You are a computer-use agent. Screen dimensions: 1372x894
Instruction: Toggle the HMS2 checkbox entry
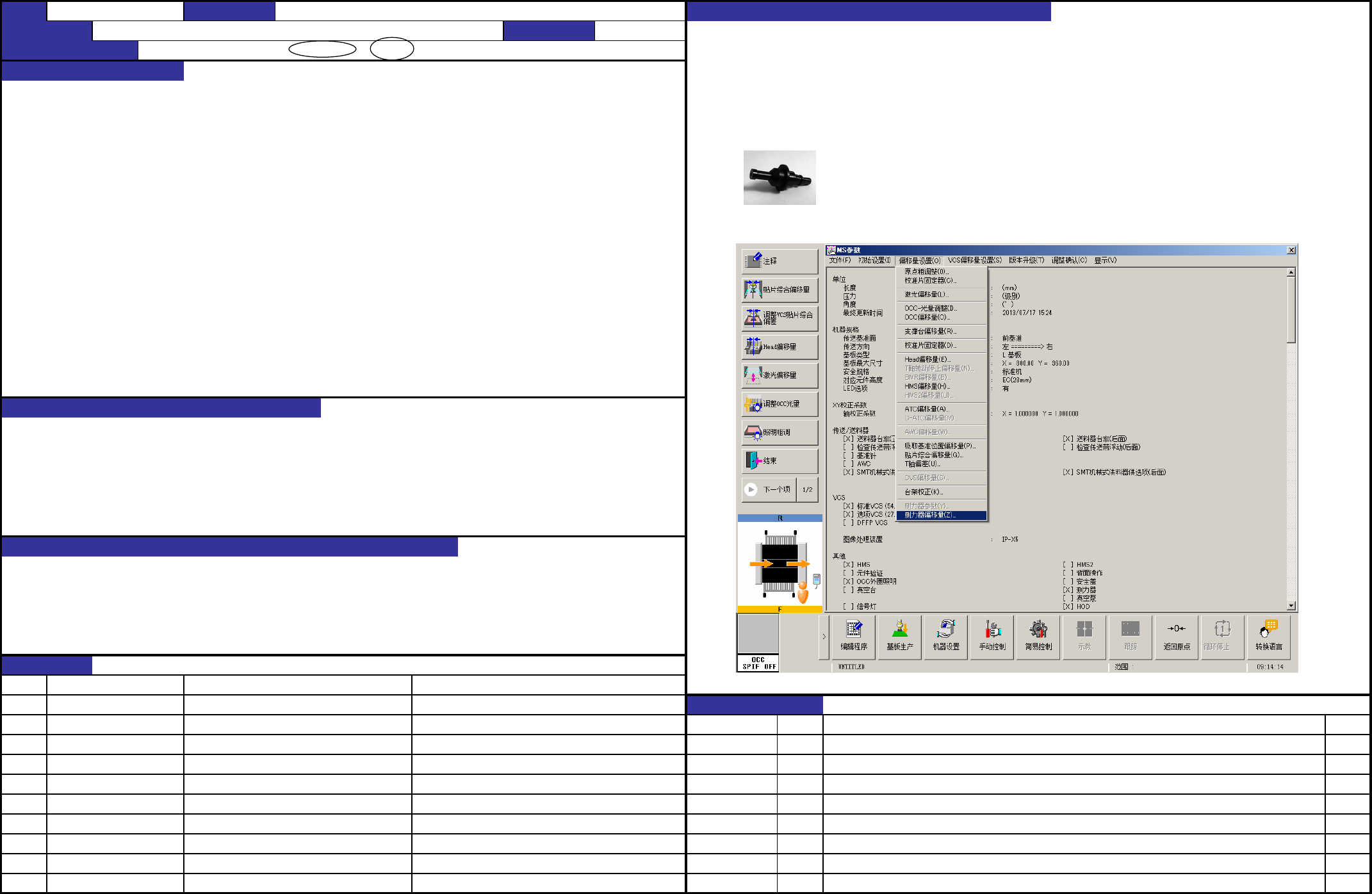pos(1068,565)
